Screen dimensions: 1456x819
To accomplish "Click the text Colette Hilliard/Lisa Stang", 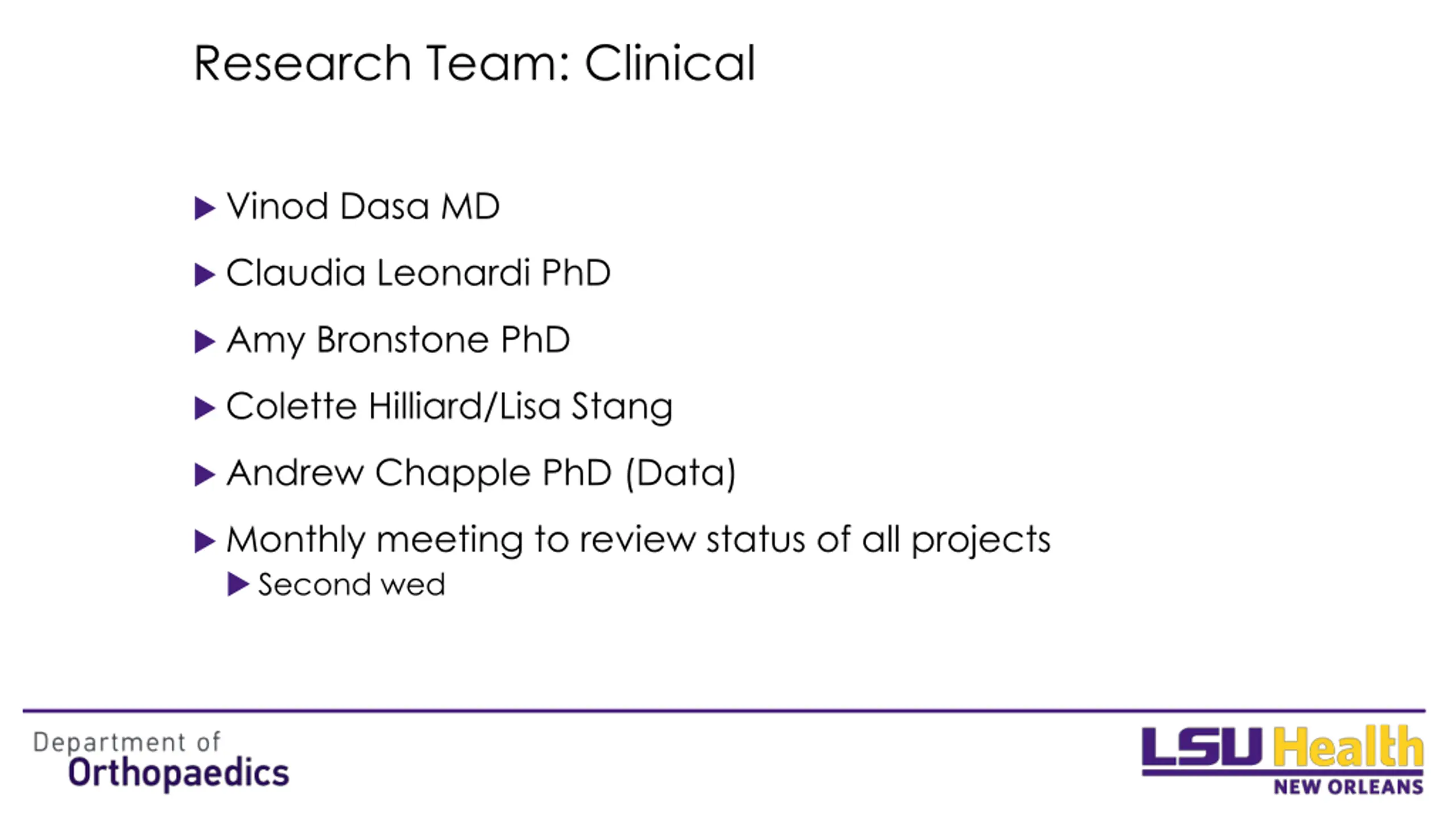I will (x=449, y=407).
